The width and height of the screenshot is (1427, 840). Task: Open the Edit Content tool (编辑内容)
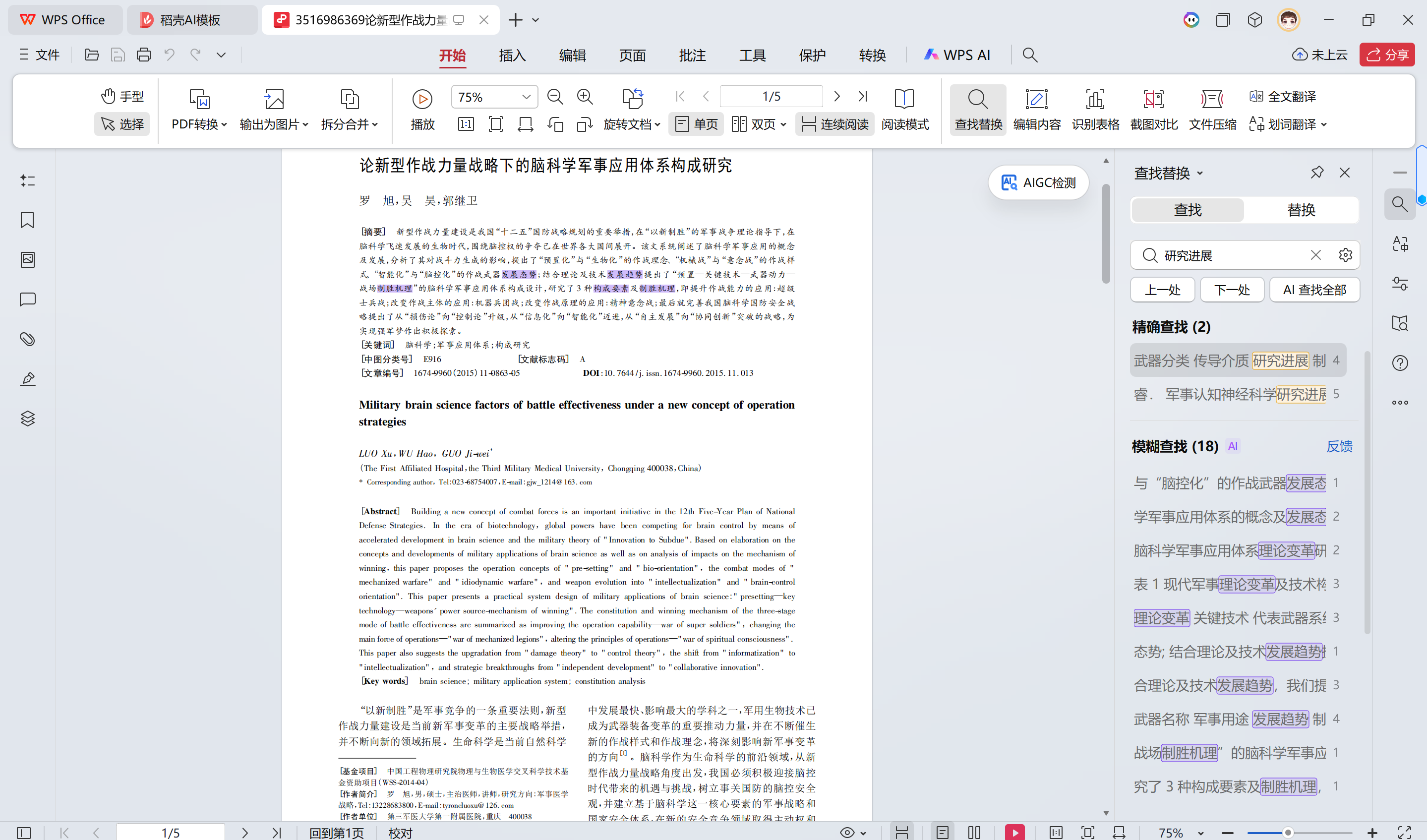tap(1036, 111)
